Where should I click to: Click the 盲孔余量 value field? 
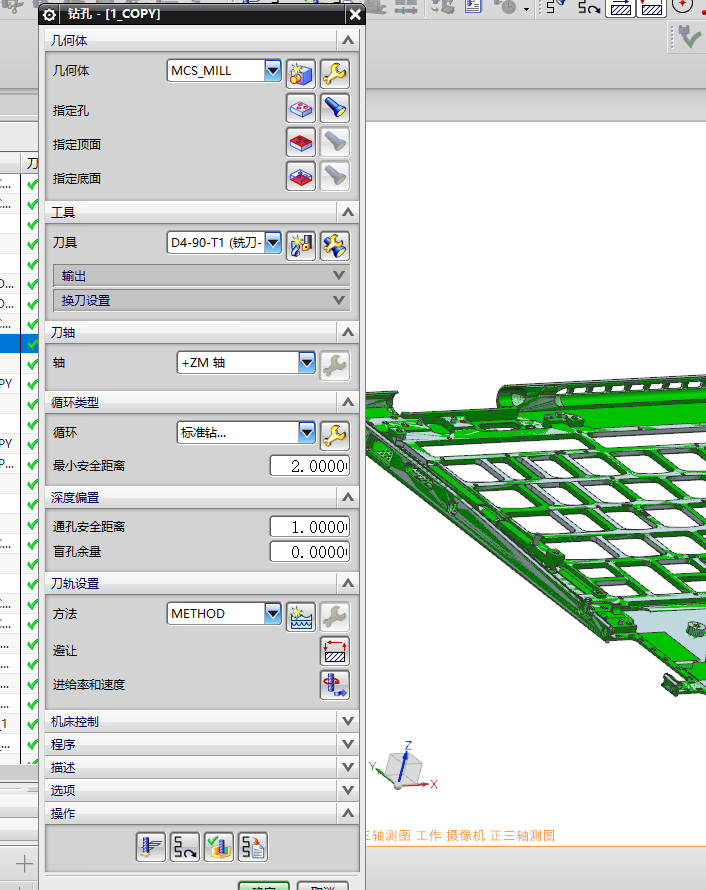tap(310, 552)
